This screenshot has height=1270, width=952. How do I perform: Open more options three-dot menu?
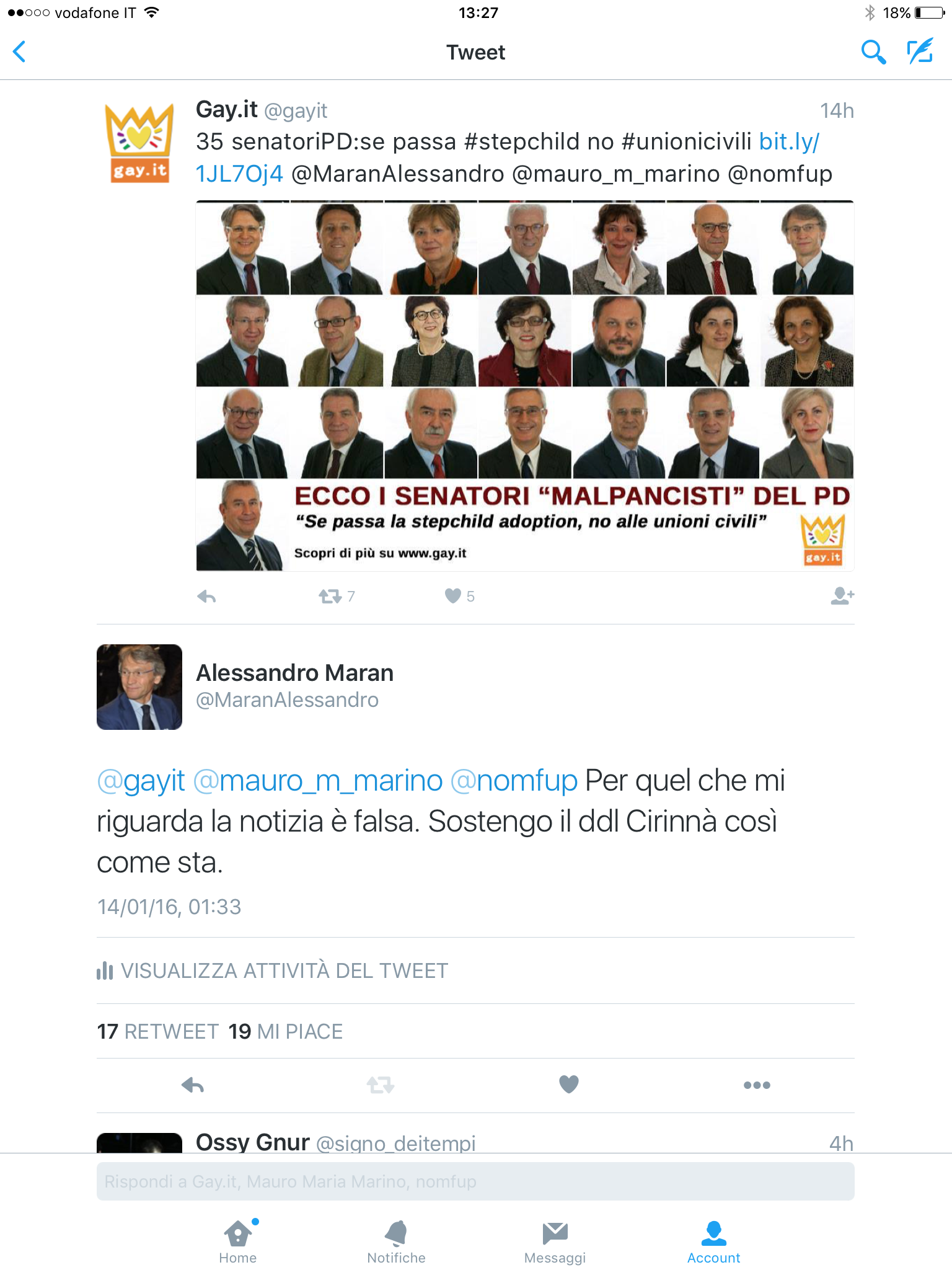[757, 1085]
